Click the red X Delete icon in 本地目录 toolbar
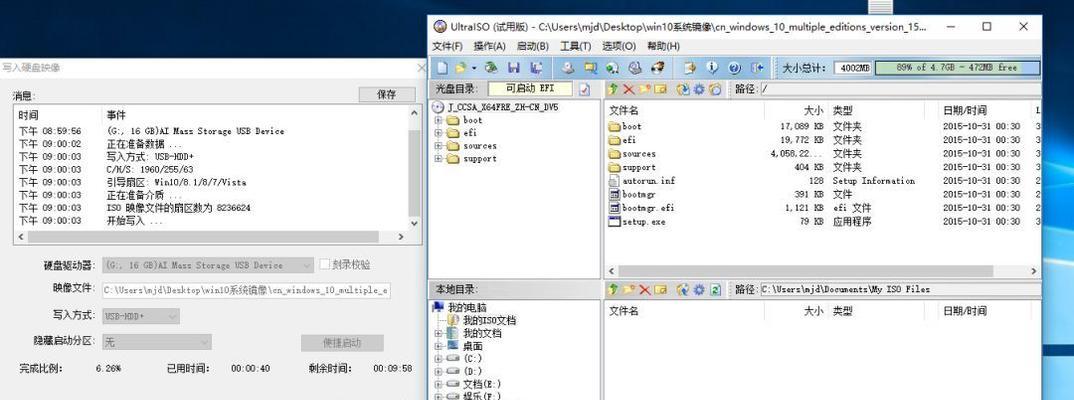This screenshot has height=400, width=1074. (x=645, y=290)
